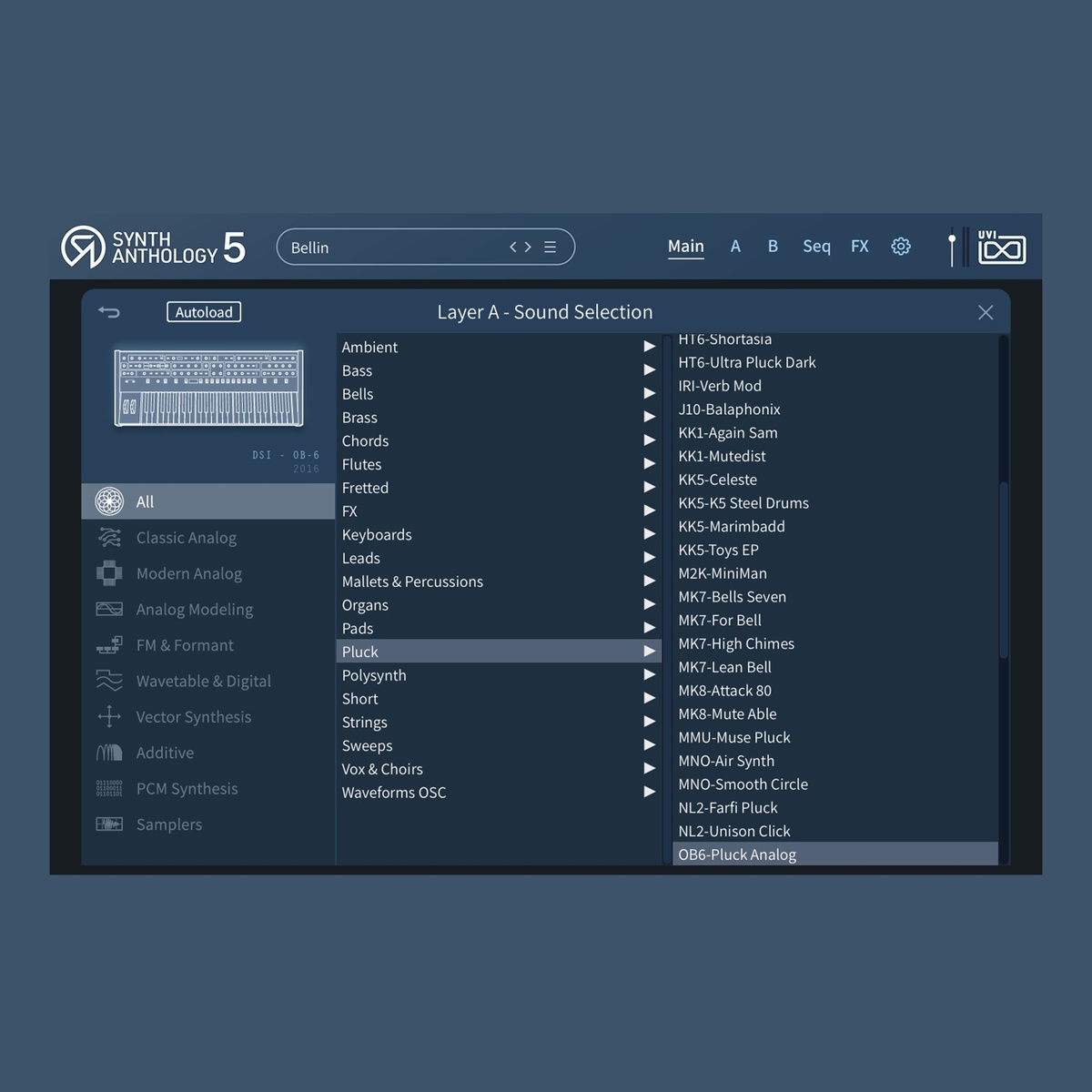The width and height of the screenshot is (1092, 1092).
Task: Close the Sound Selection panel
Action: tap(986, 312)
